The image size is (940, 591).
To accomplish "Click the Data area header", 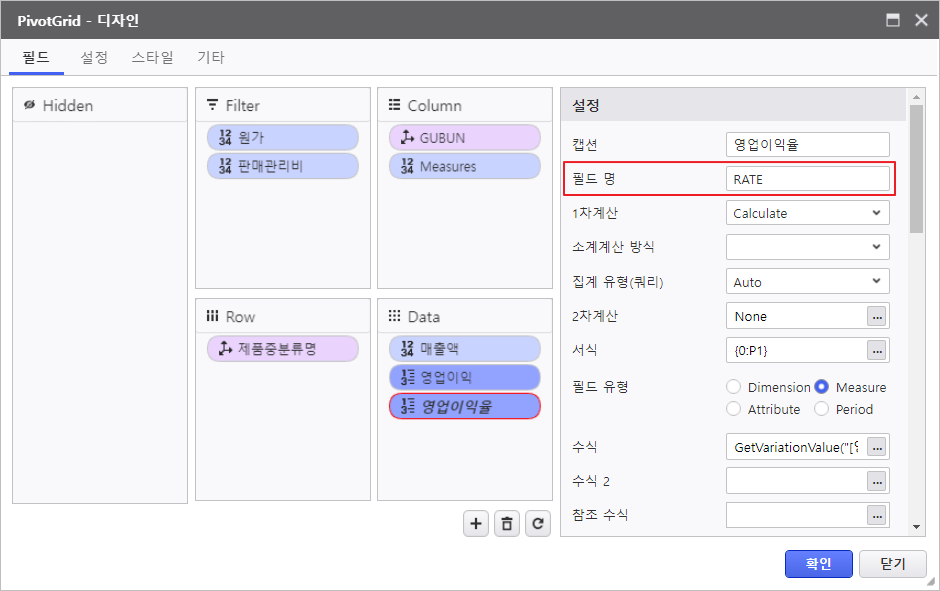I will point(465,316).
